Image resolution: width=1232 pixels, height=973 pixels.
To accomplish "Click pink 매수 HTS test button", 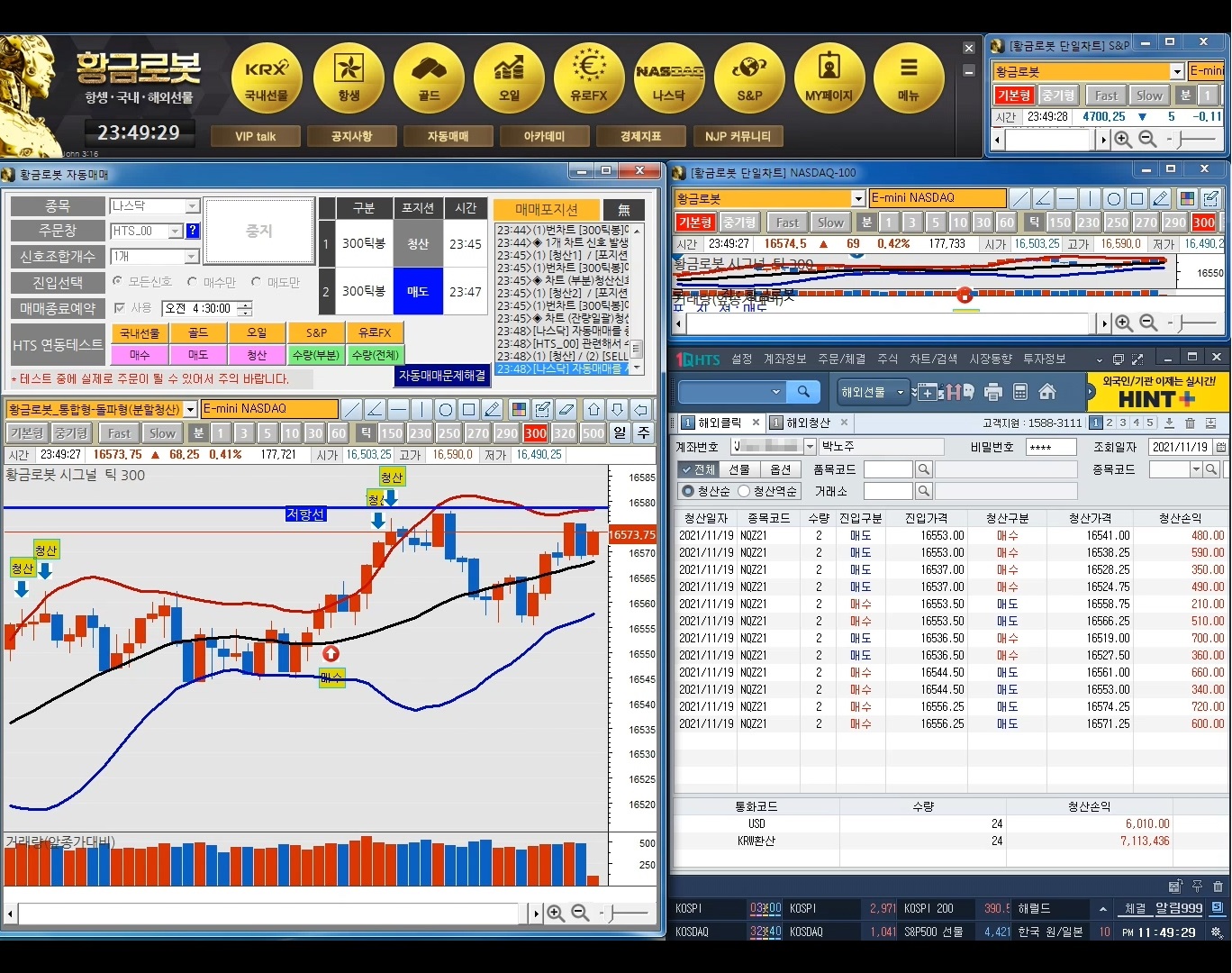I will [x=140, y=355].
